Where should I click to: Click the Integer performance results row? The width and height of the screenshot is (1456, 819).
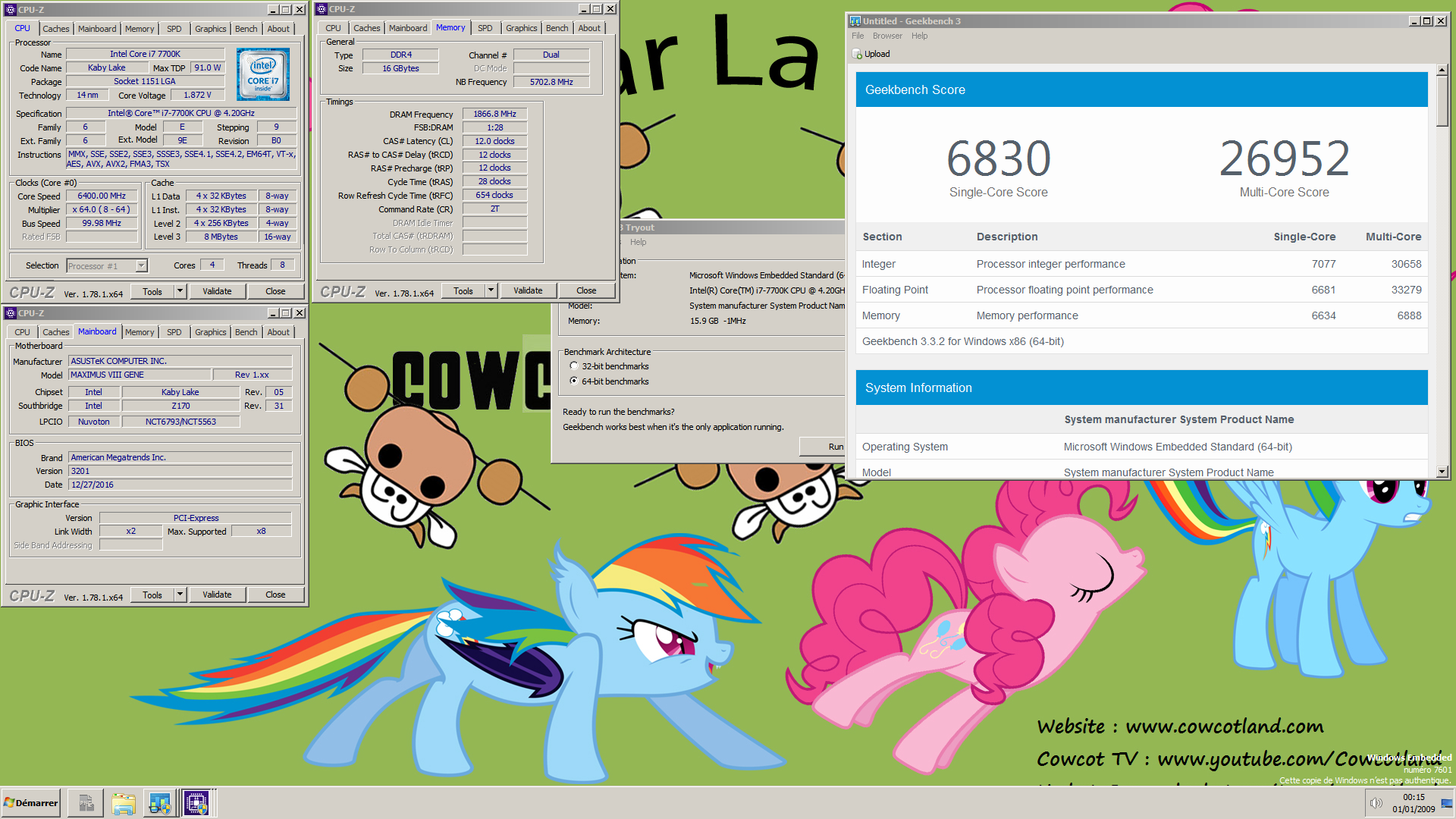tap(1141, 264)
